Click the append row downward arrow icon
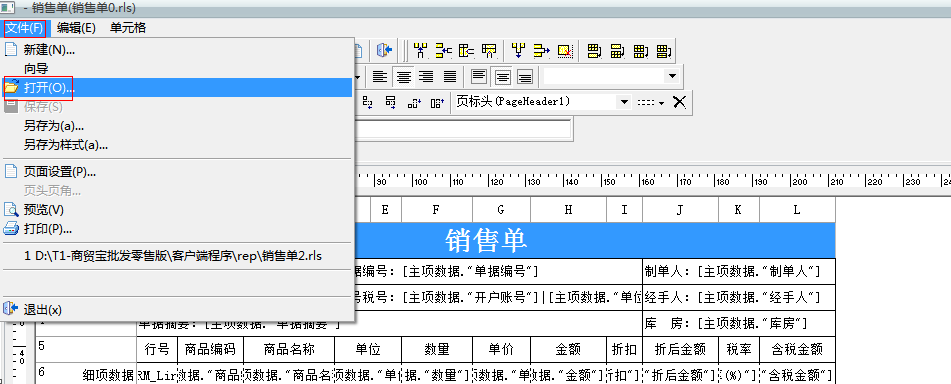The height and width of the screenshot is (384, 951). point(518,51)
